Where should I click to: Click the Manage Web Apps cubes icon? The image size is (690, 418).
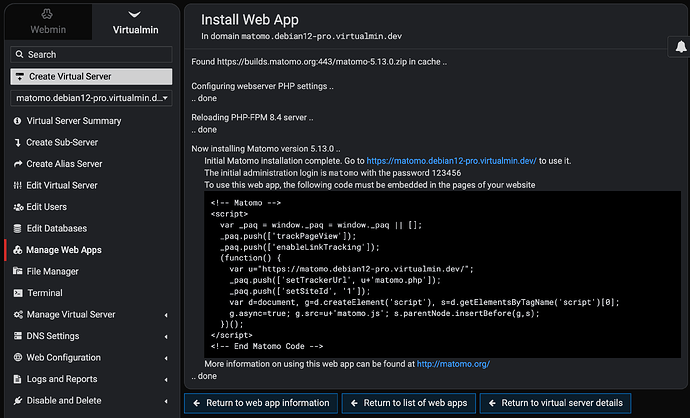(x=18, y=250)
